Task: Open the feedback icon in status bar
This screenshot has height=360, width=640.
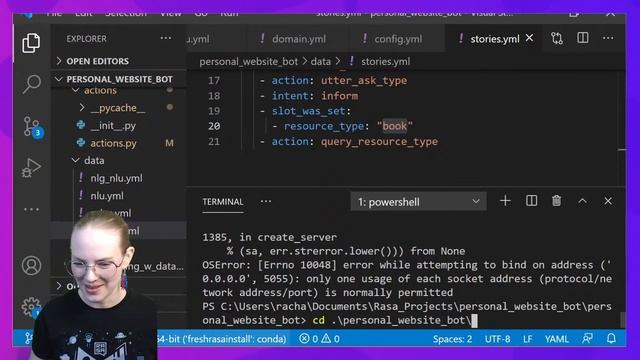Action: (x=587, y=339)
